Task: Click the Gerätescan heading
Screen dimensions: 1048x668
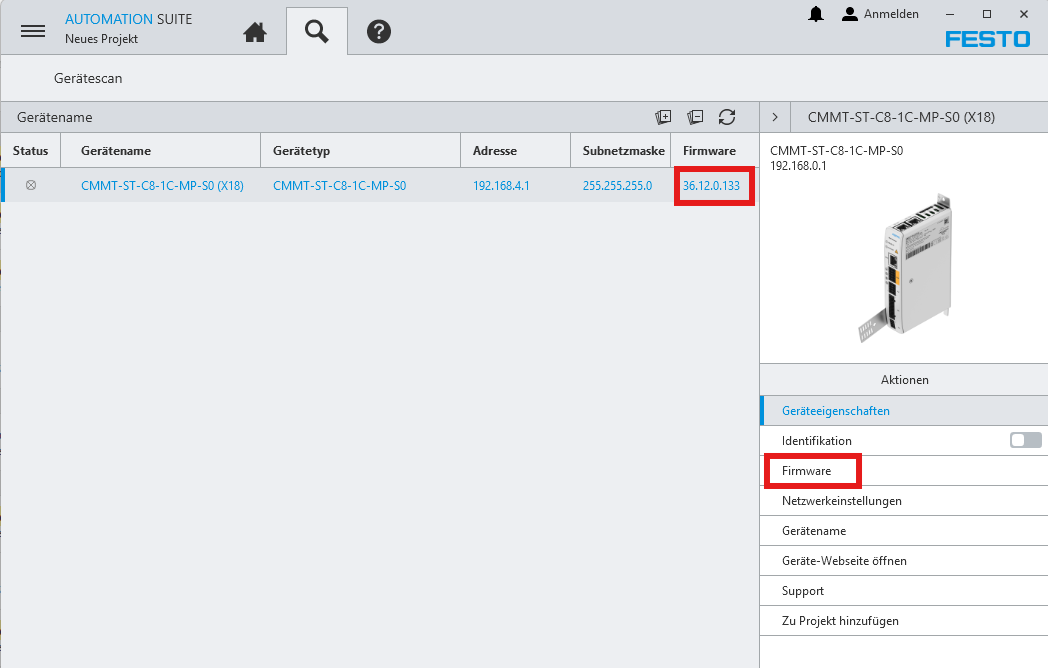Action: (x=88, y=78)
